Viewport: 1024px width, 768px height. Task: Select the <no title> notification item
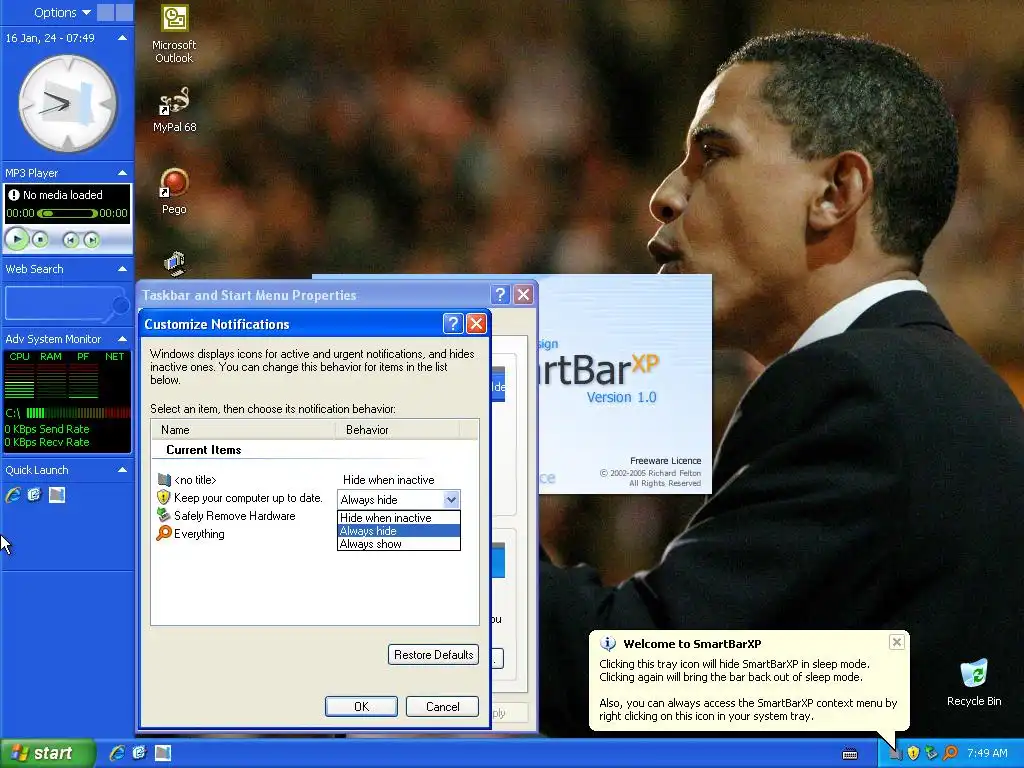(x=195, y=480)
